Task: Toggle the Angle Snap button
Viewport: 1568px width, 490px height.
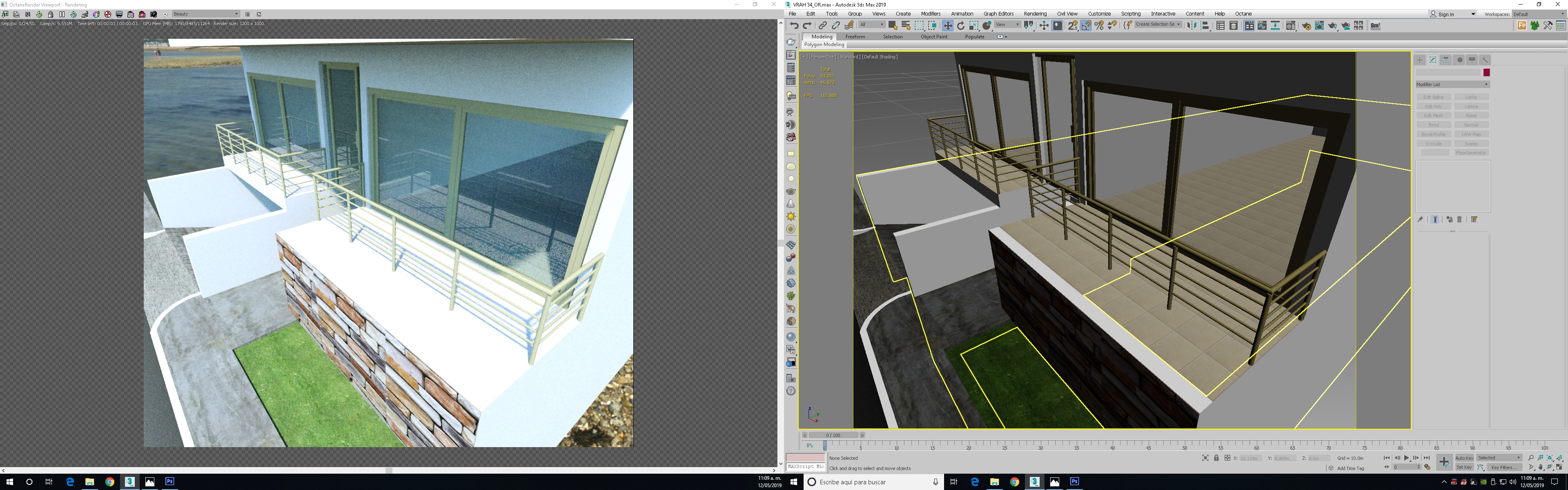Action: pyautogui.click(x=1086, y=26)
